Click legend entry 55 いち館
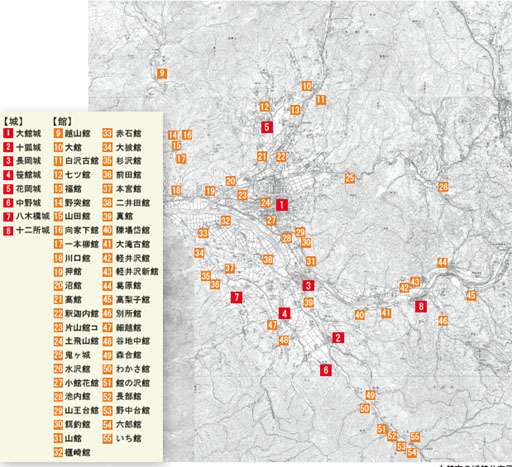 point(122,438)
